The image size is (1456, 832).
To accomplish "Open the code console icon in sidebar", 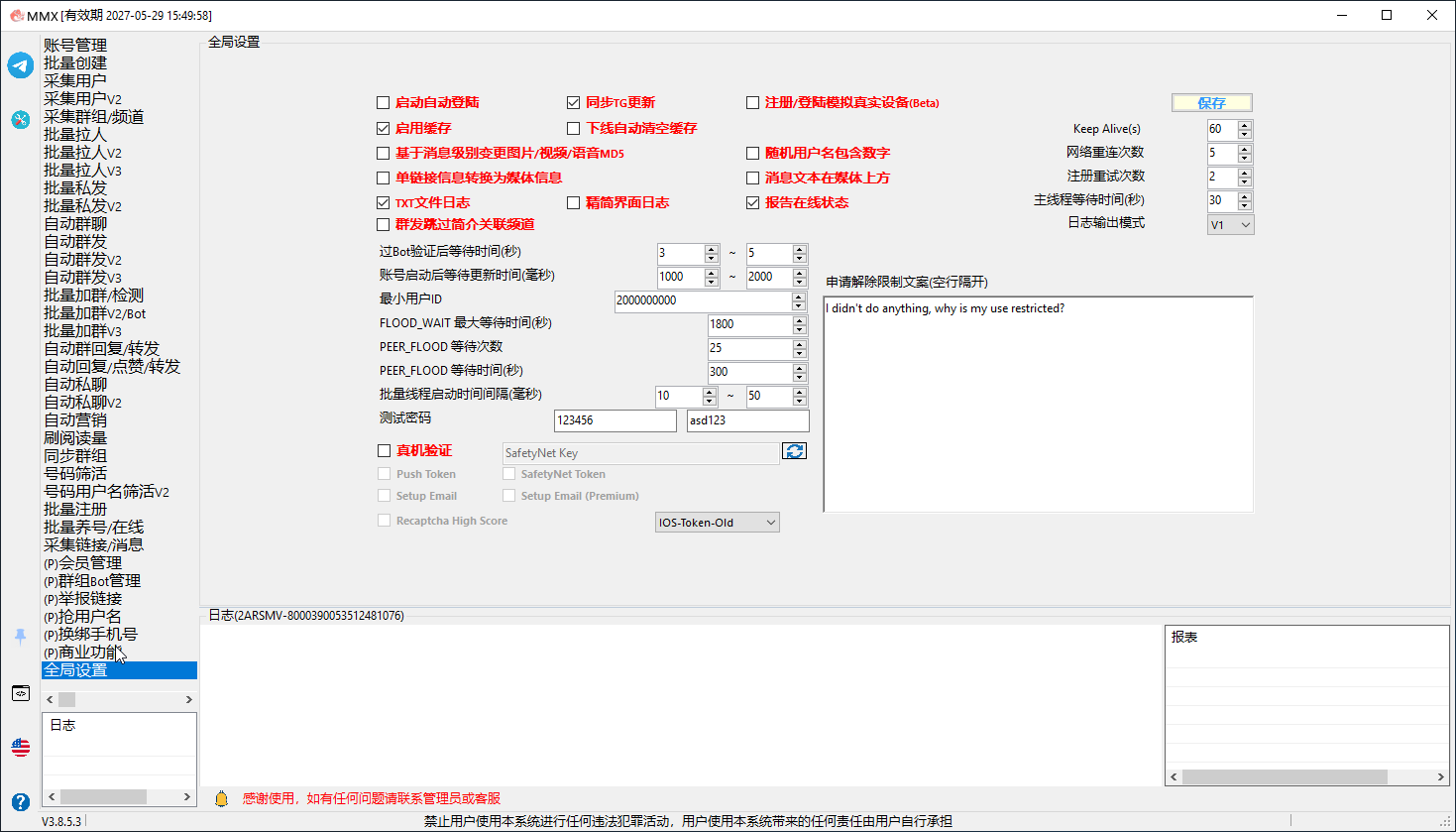I will (x=21, y=693).
